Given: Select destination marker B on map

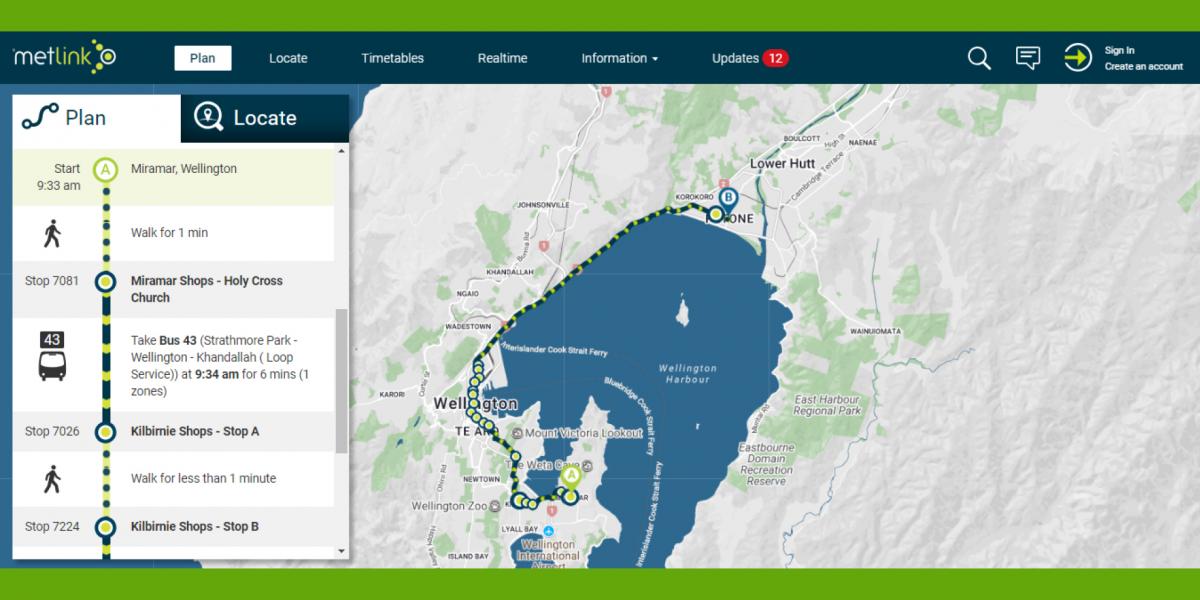Looking at the screenshot, I should point(728,197).
